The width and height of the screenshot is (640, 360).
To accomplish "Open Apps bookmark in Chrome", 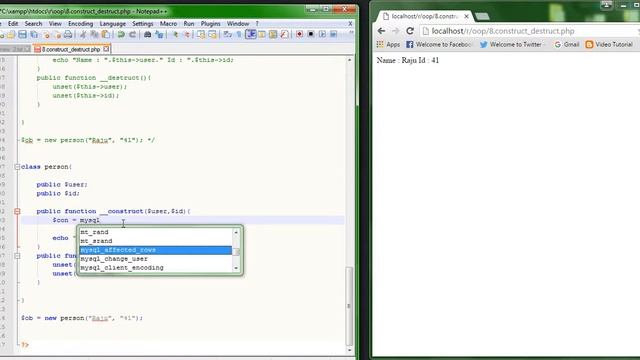I will click(388, 44).
